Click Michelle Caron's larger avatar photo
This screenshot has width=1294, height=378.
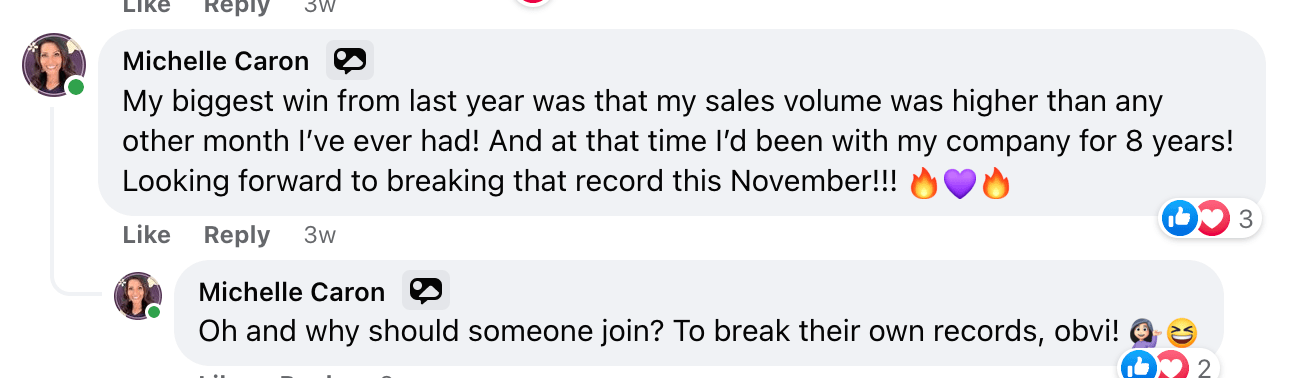pos(54,65)
